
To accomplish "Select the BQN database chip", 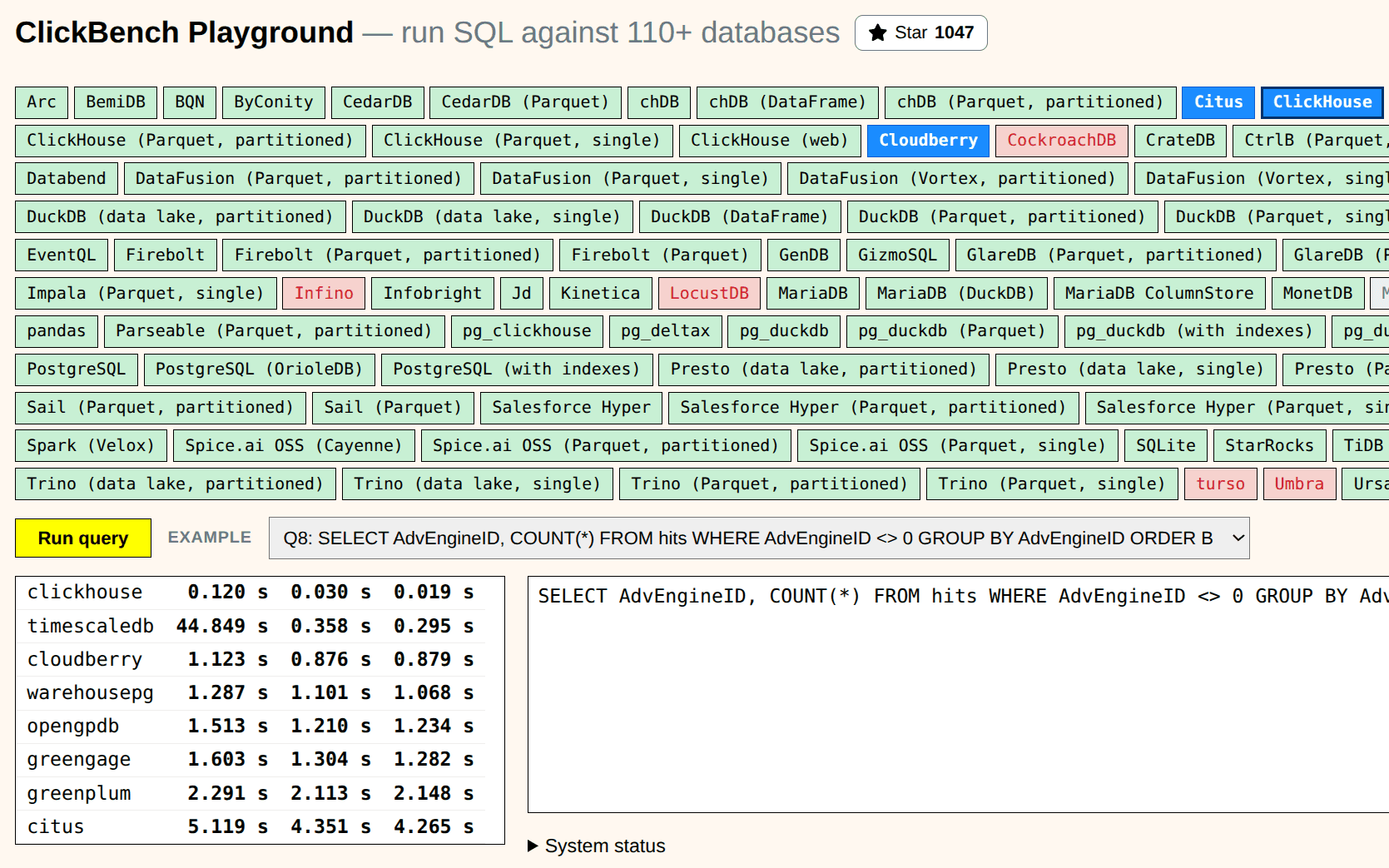I will tap(190, 102).
